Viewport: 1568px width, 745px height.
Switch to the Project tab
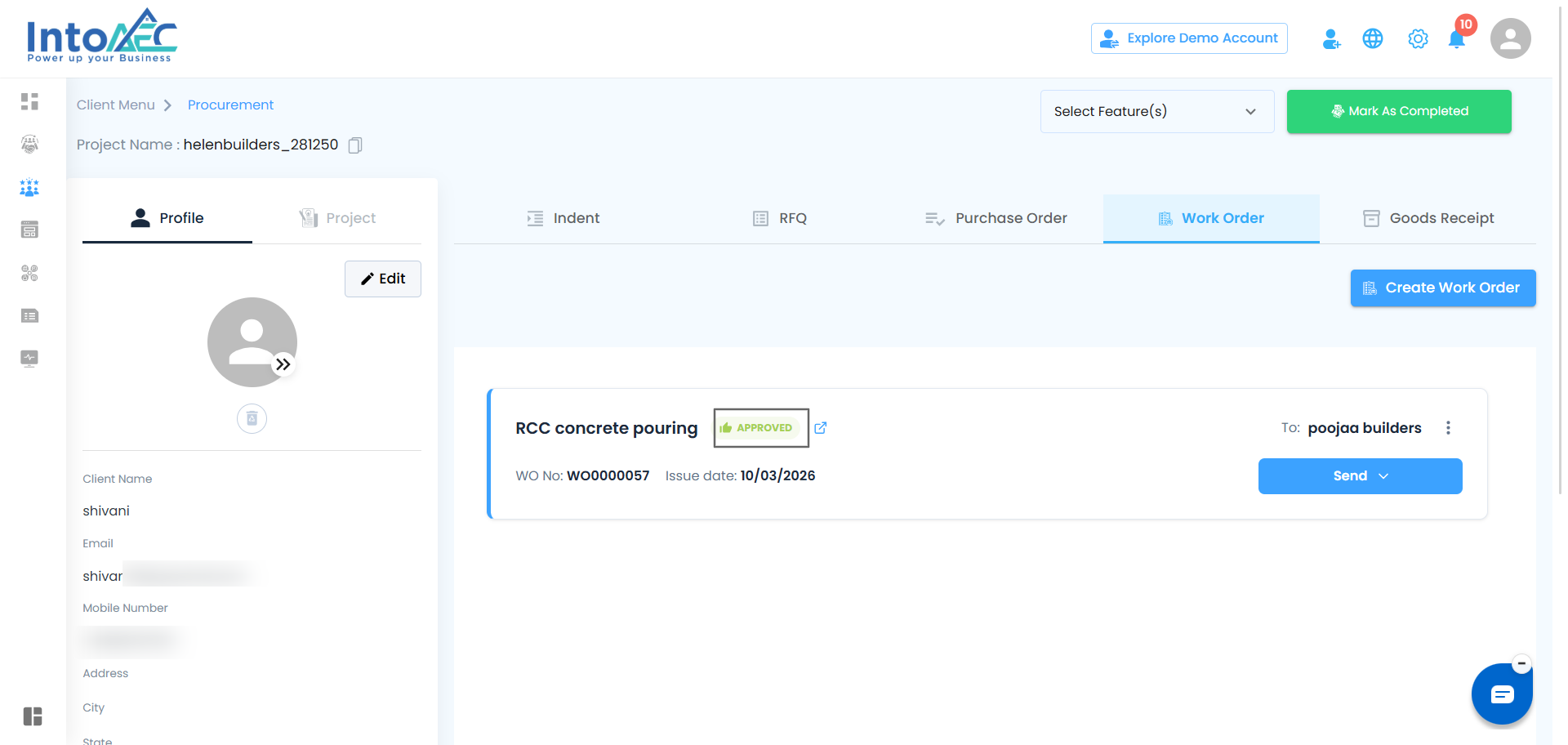pos(337,218)
